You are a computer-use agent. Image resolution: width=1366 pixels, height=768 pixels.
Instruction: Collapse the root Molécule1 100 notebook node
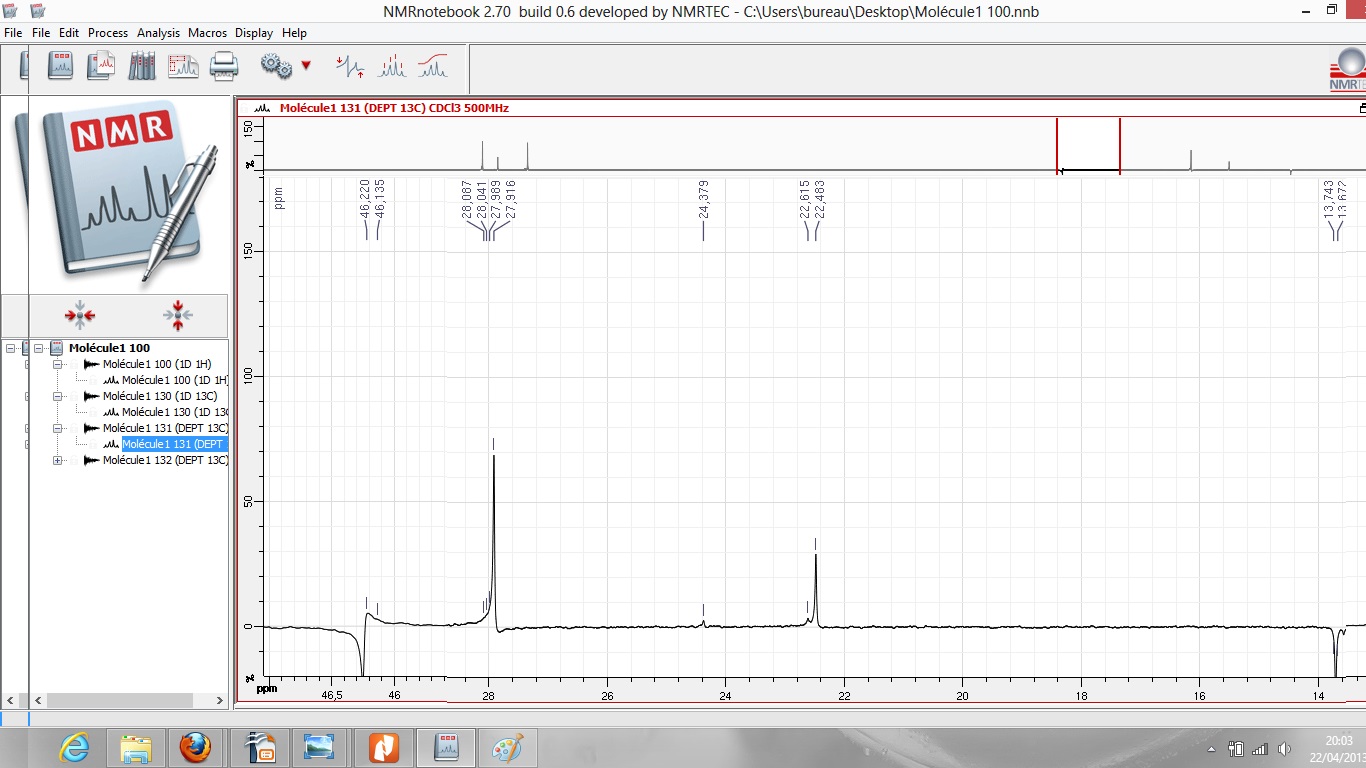coord(39,348)
